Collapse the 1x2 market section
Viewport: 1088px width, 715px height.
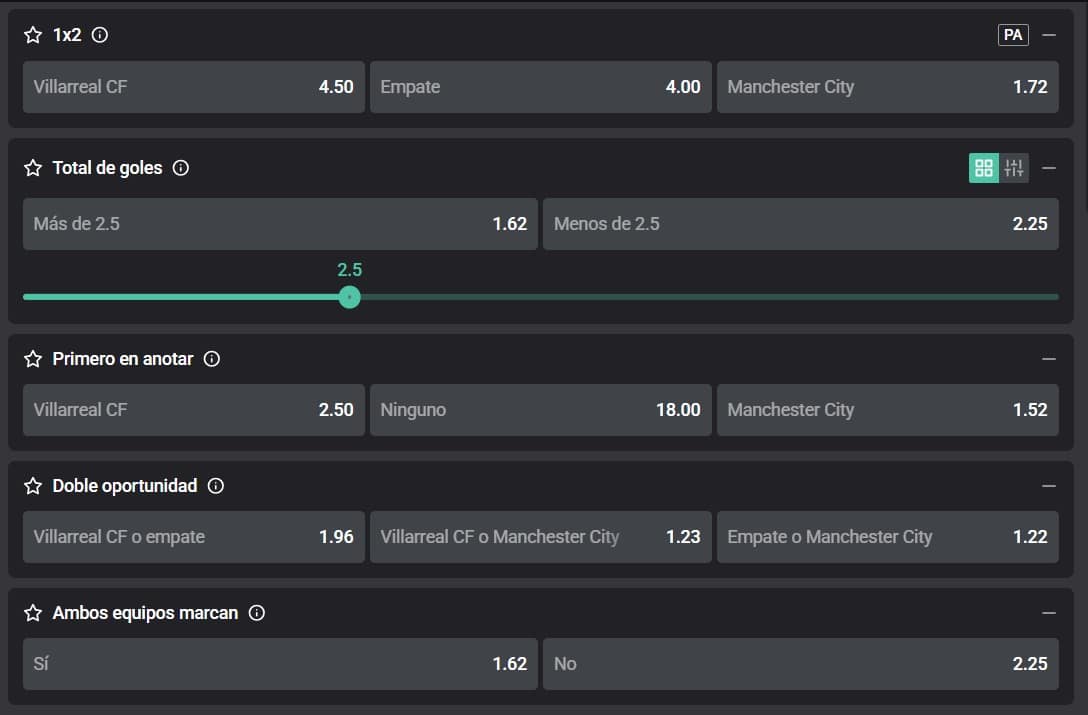pyautogui.click(x=1049, y=35)
